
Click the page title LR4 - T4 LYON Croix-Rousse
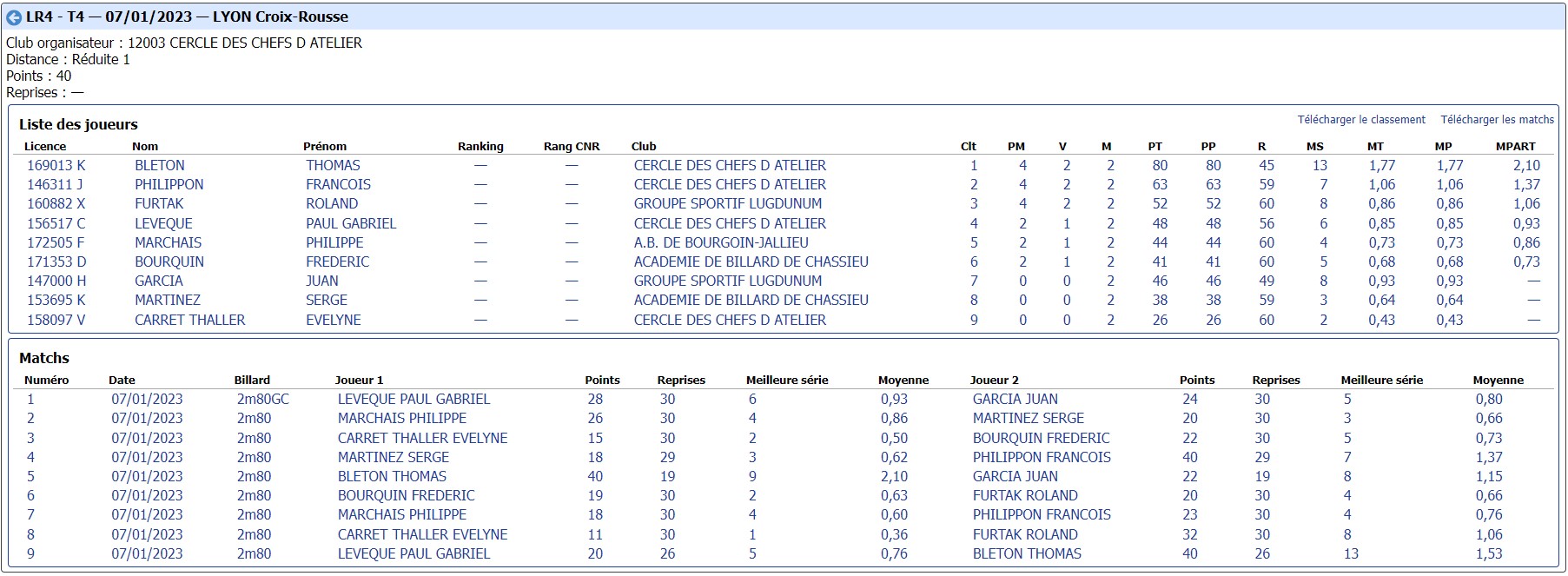187,17
